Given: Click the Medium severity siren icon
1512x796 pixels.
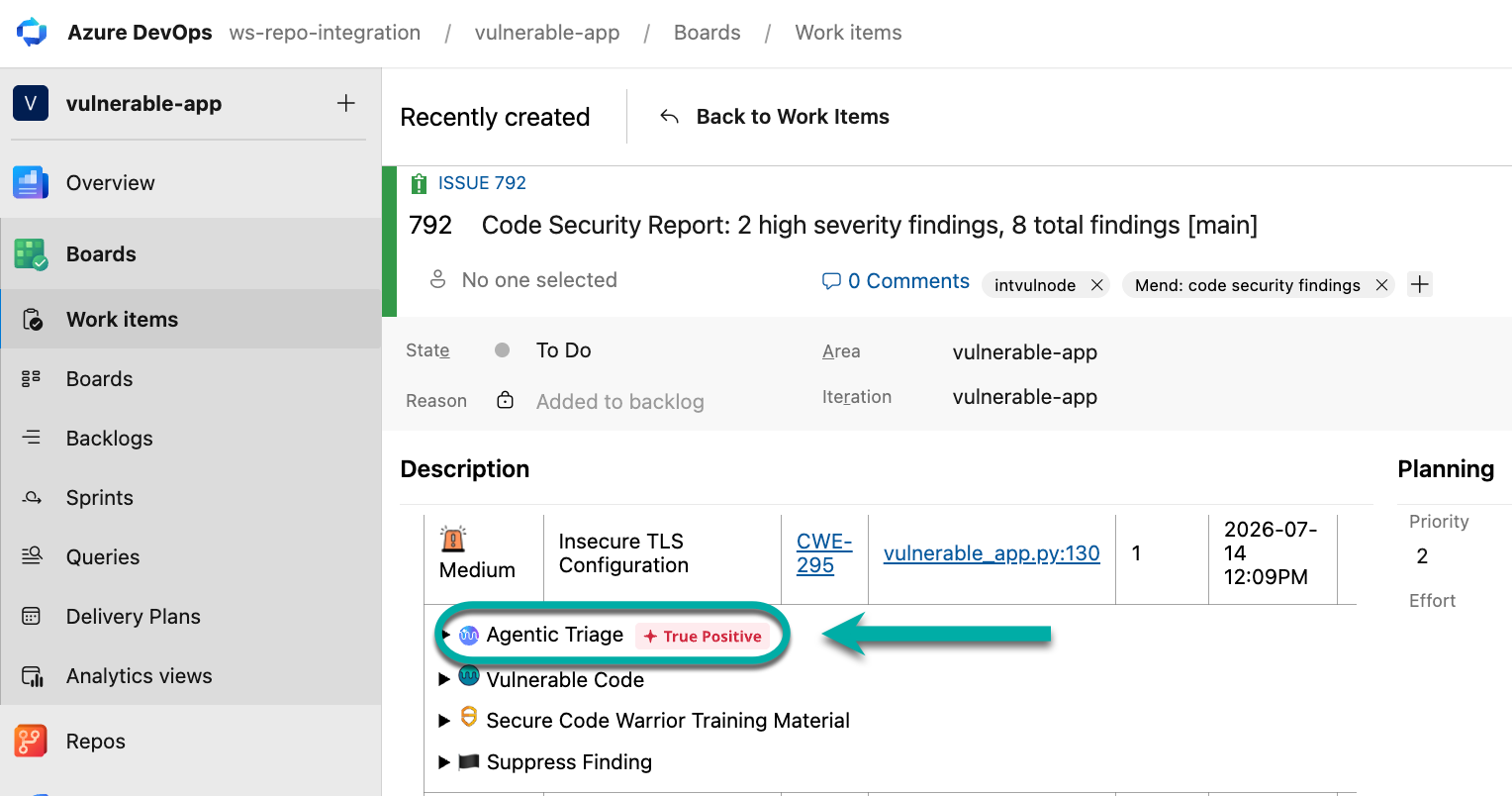Looking at the screenshot, I should point(453,539).
